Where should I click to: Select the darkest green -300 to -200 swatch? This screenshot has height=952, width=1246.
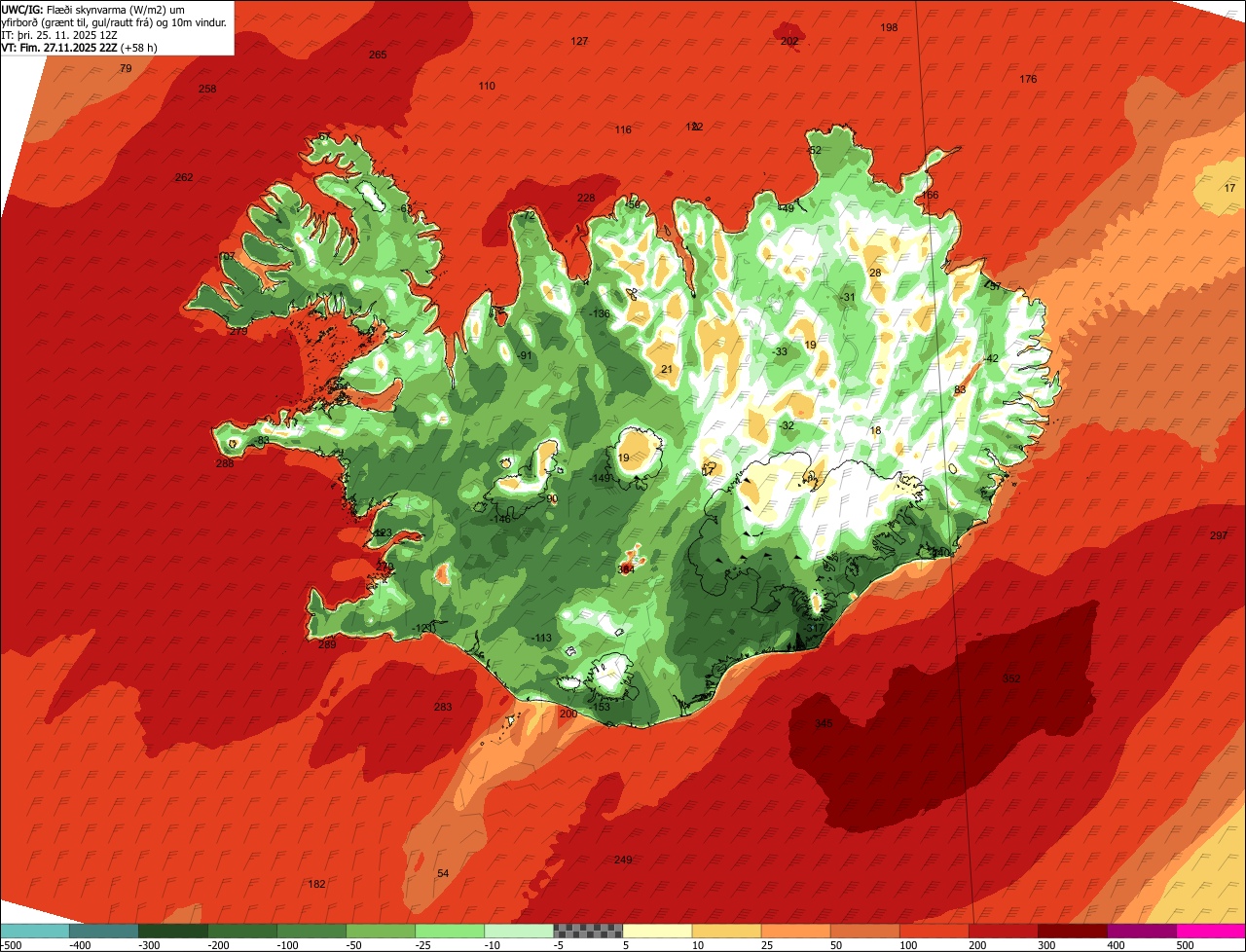pyautogui.click(x=172, y=932)
